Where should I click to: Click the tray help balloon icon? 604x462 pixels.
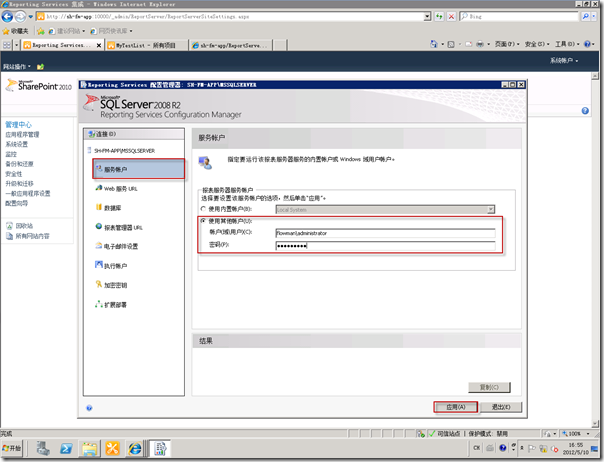[x=503, y=448]
